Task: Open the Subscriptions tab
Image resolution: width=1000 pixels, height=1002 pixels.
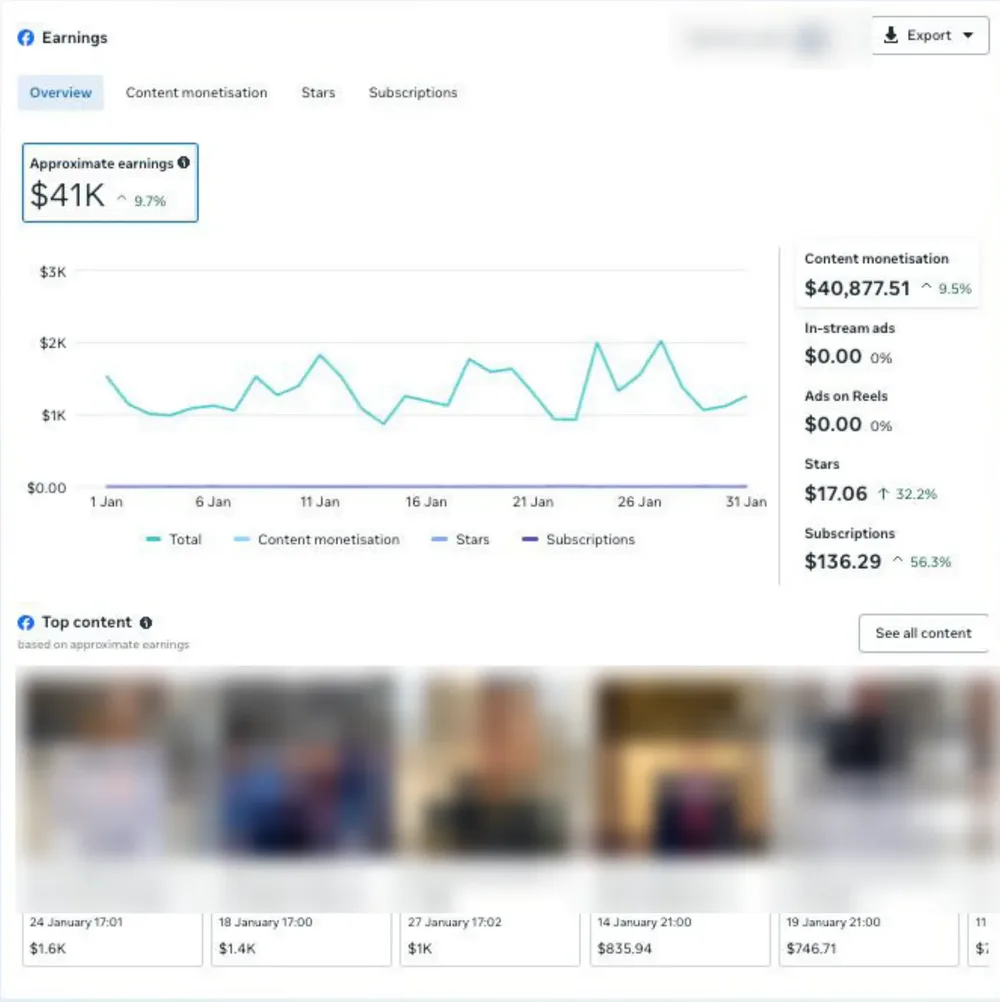Action: (413, 93)
